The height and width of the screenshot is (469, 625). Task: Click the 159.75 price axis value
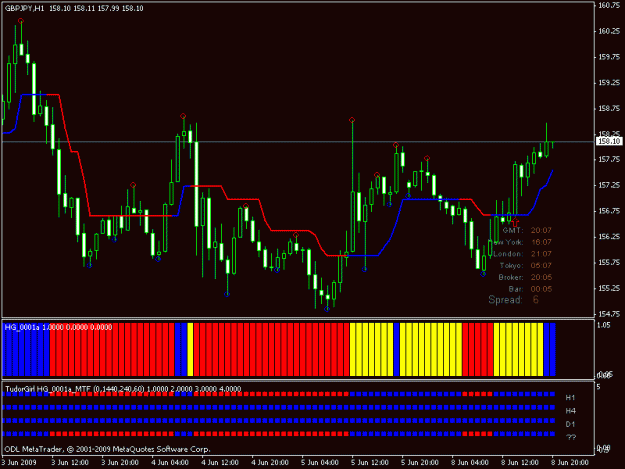point(609,57)
